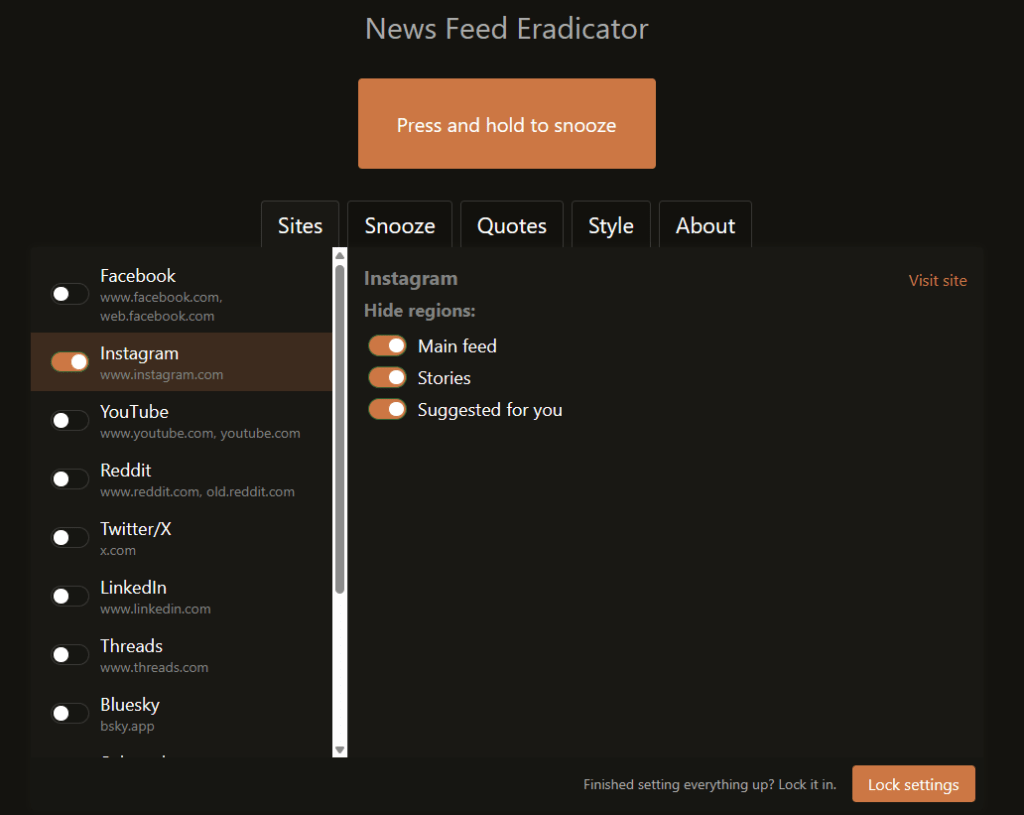
Task: Go to the About tab
Action: pyautogui.click(x=705, y=225)
